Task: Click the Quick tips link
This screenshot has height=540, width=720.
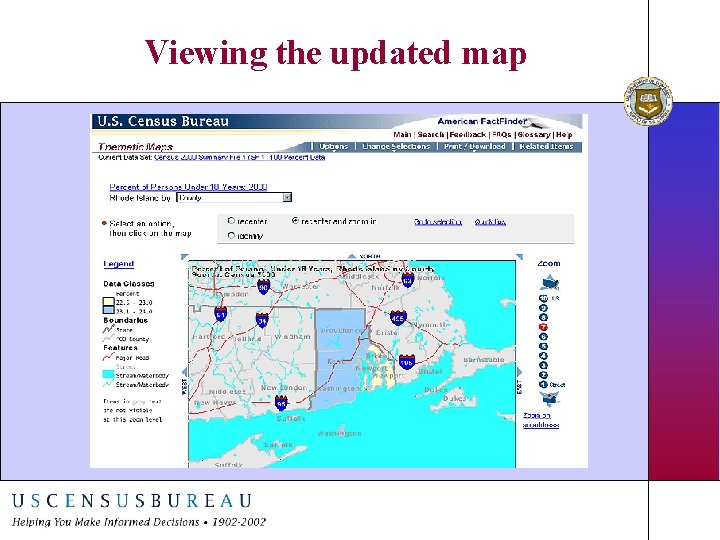Action: pos(490,222)
